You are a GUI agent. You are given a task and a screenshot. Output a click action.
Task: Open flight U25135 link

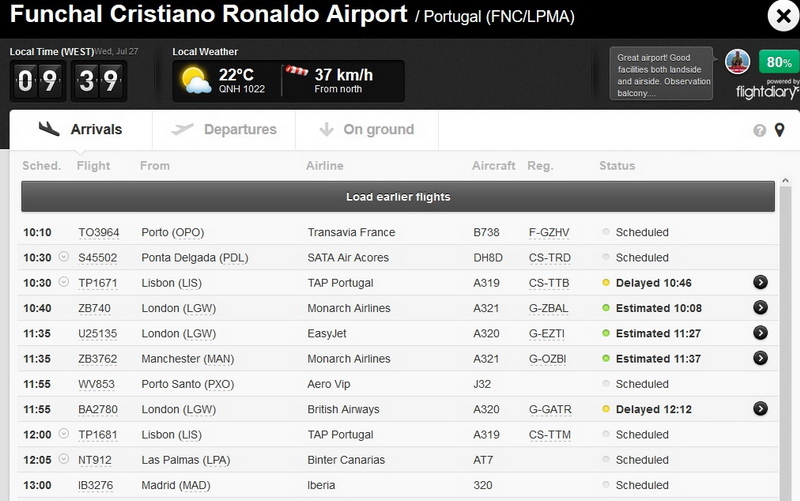97,334
